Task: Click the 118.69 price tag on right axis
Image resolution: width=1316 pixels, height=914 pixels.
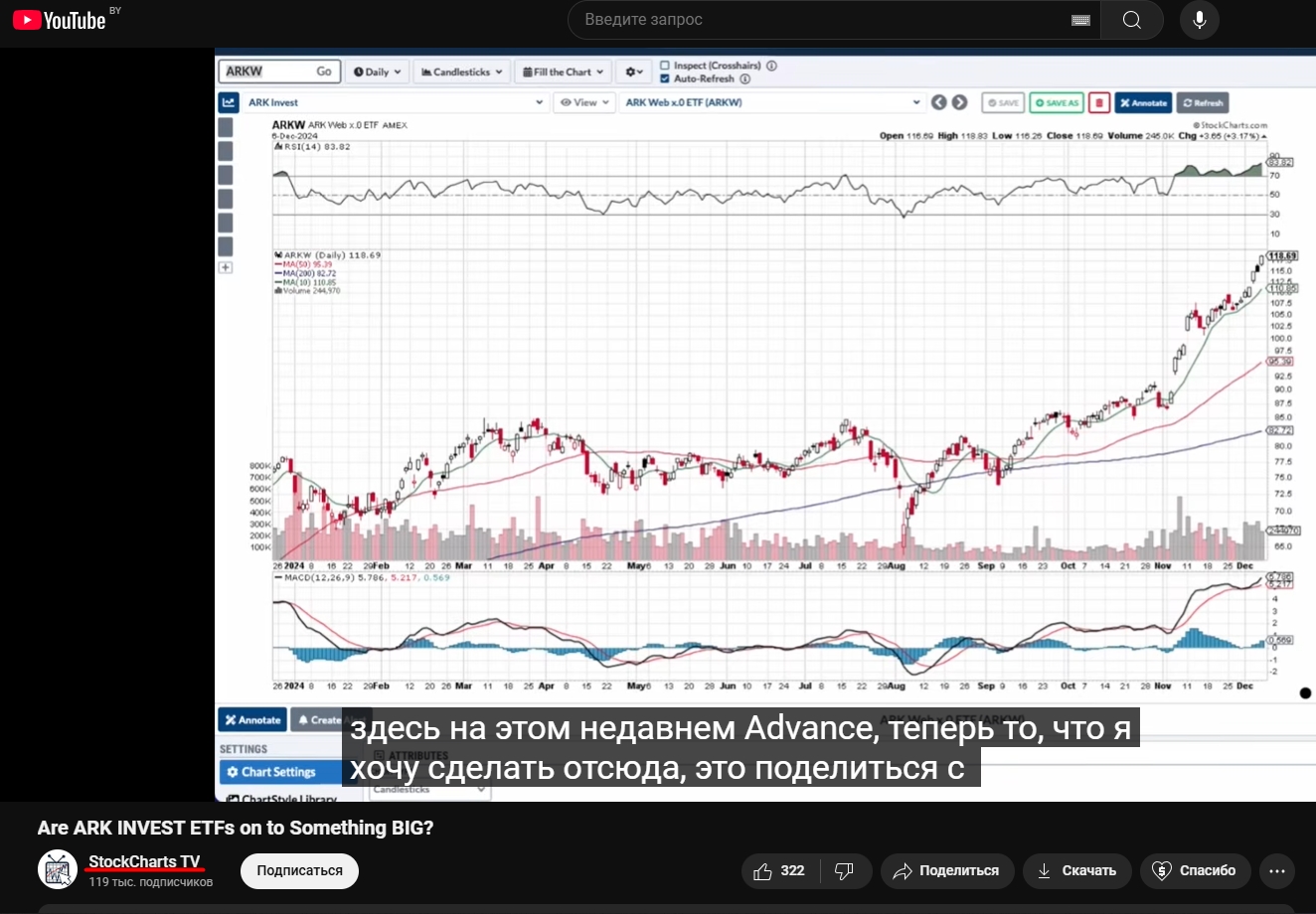Action: [1282, 255]
